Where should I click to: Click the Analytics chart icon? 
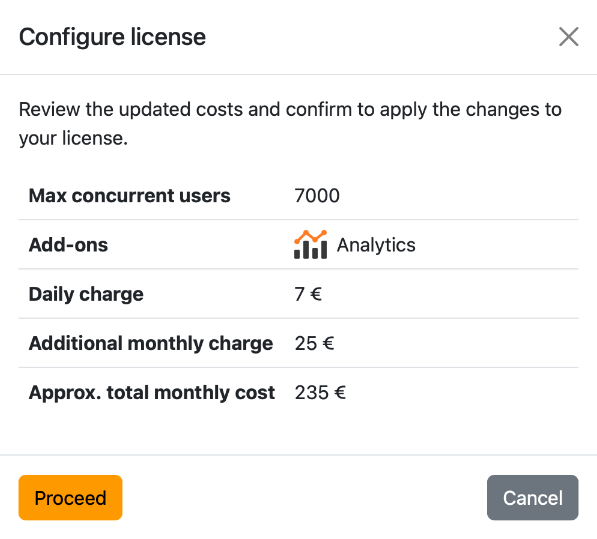pos(310,245)
